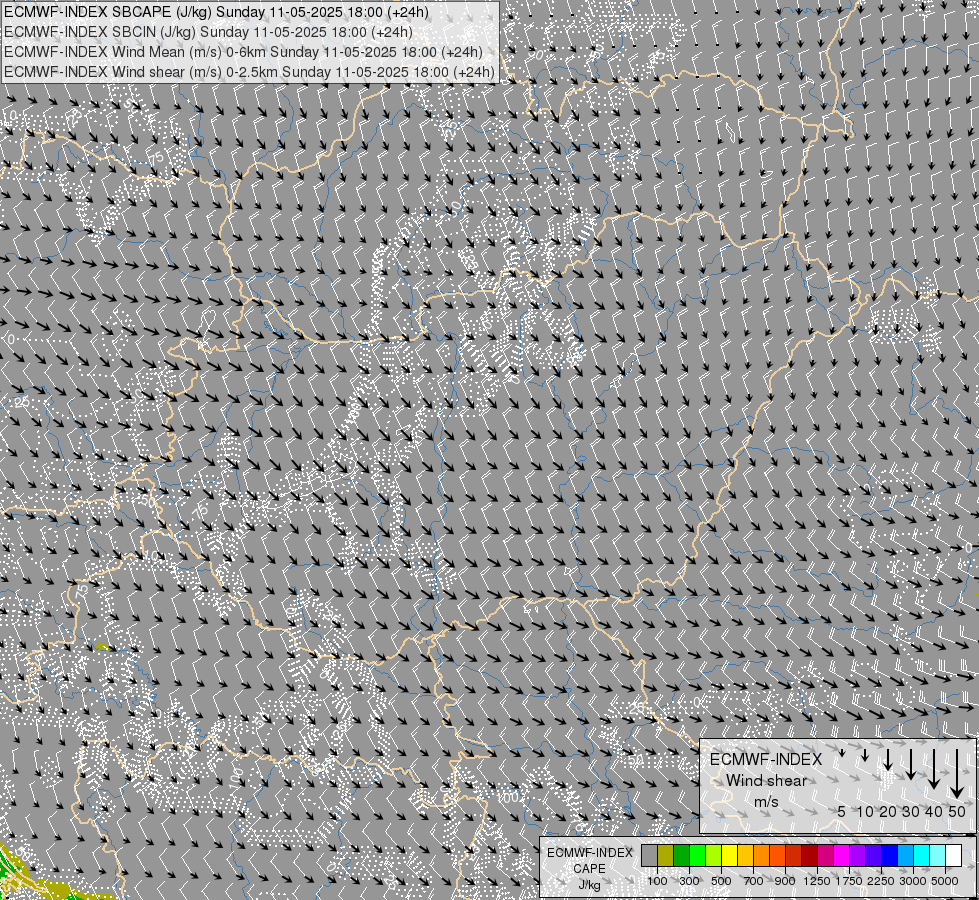Click the 1250 tick label on CAPE scale

click(817, 881)
